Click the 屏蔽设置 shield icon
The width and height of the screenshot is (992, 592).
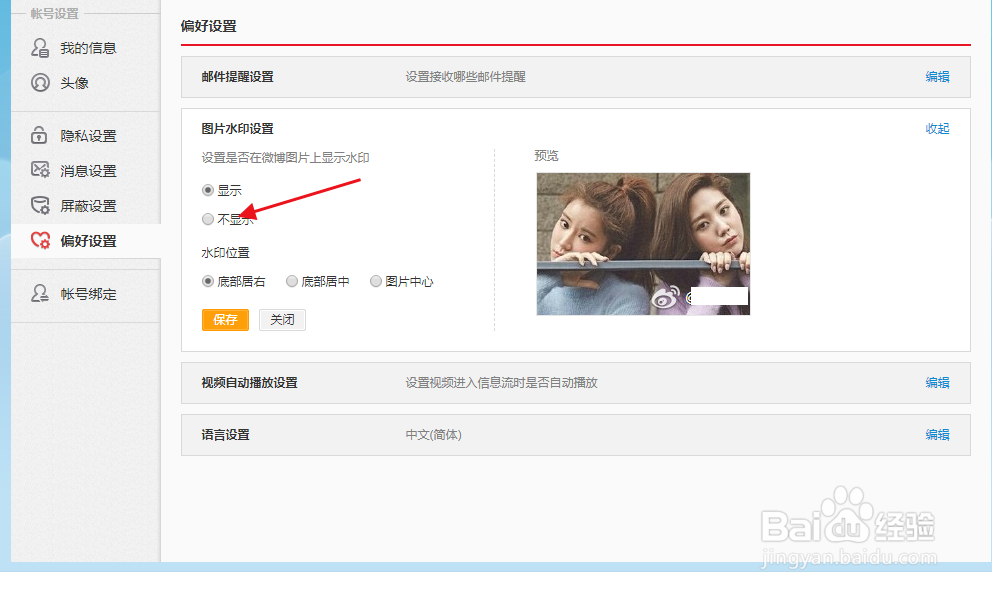[40, 205]
